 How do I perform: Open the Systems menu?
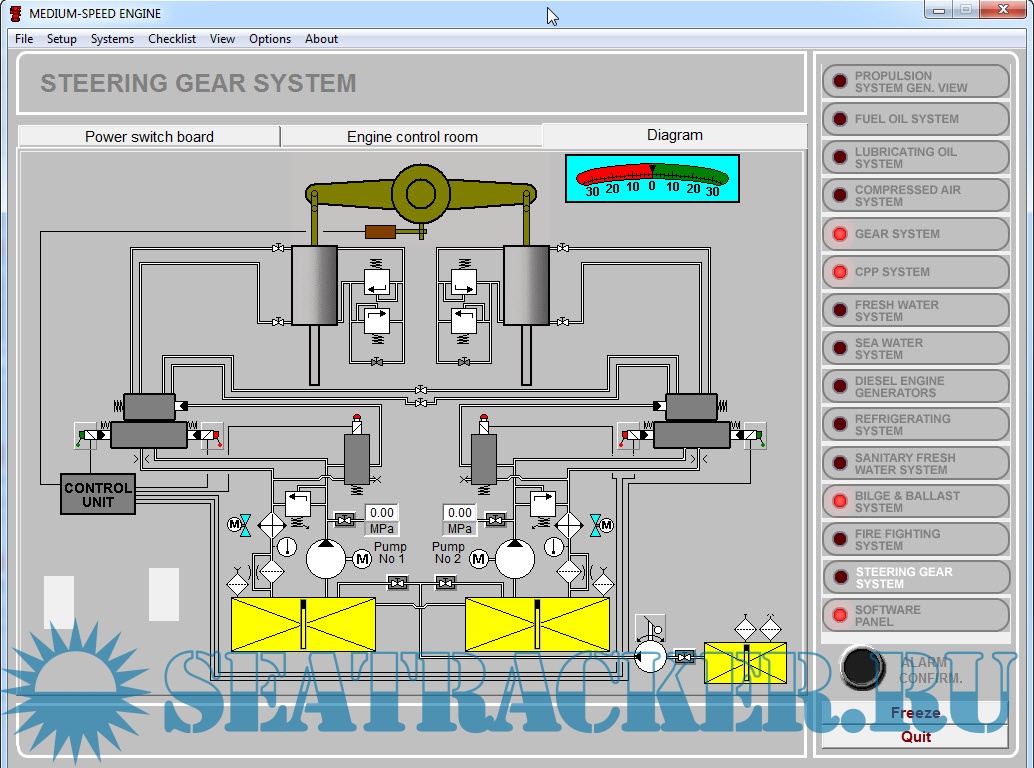(112, 39)
